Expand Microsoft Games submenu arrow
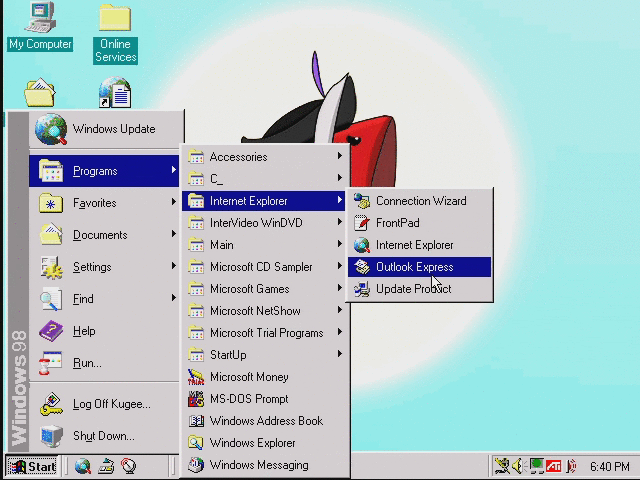 pyautogui.click(x=340, y=288)
